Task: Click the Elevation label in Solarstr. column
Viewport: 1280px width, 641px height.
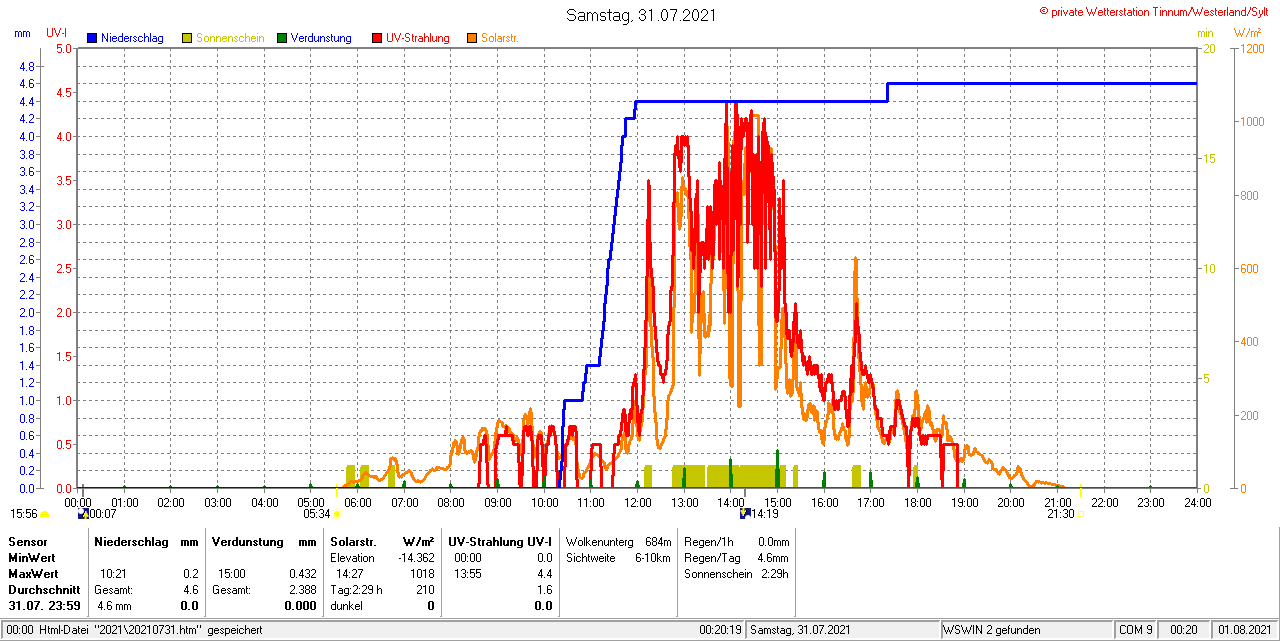Action: pos(352,557)
